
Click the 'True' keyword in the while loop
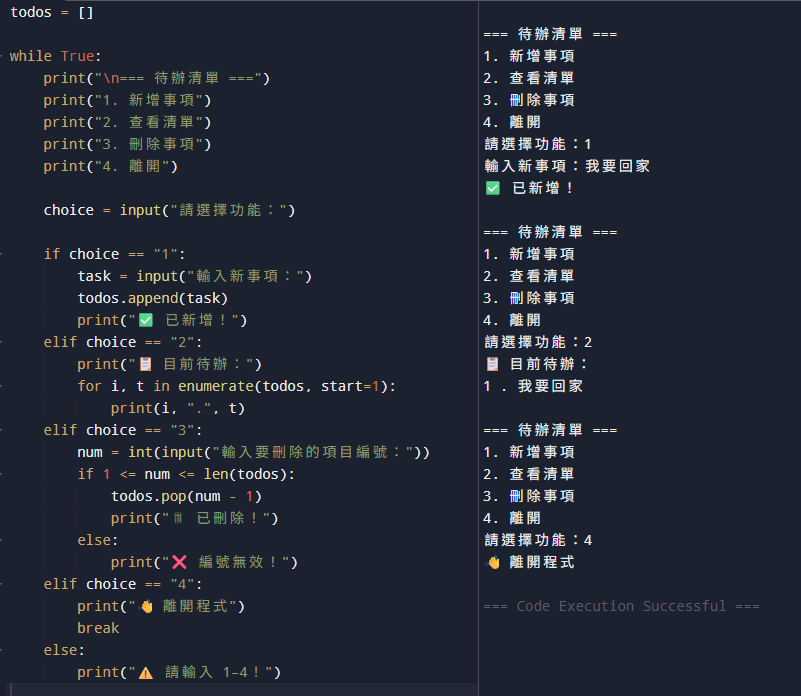pyautogui.click(x=77, y=56)
